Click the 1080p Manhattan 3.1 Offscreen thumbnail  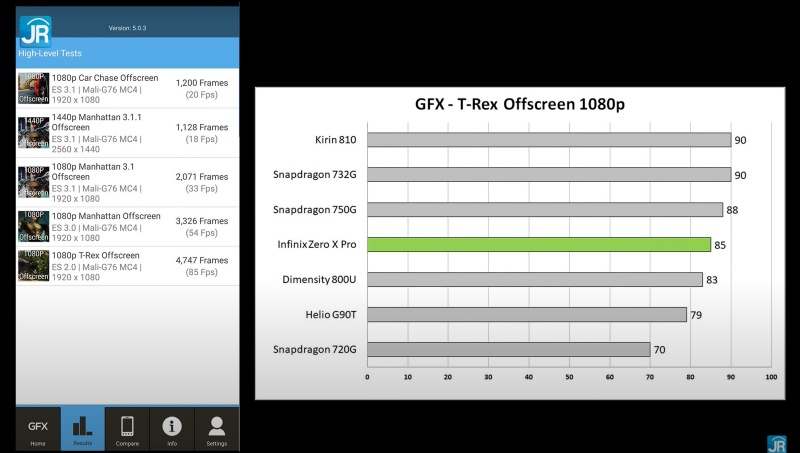tap(33, 182)
